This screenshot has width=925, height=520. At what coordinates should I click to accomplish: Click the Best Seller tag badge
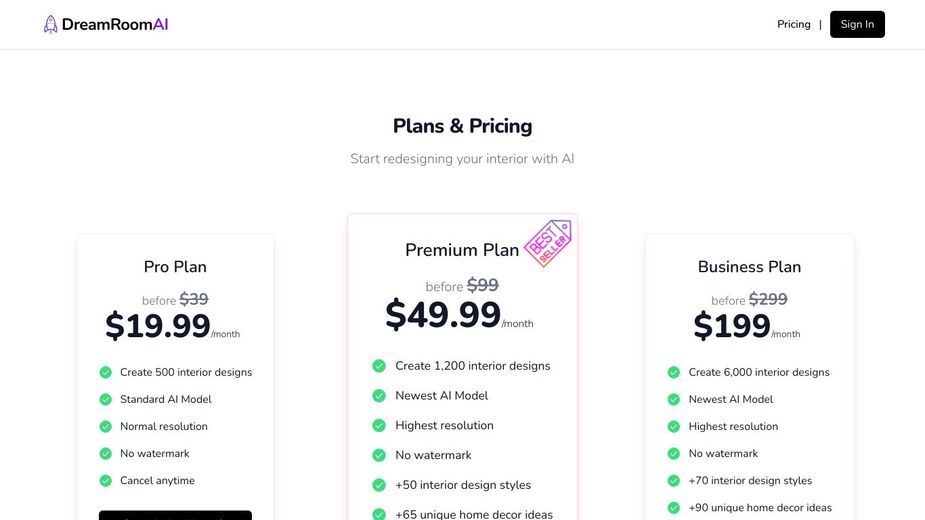point(548,243)
